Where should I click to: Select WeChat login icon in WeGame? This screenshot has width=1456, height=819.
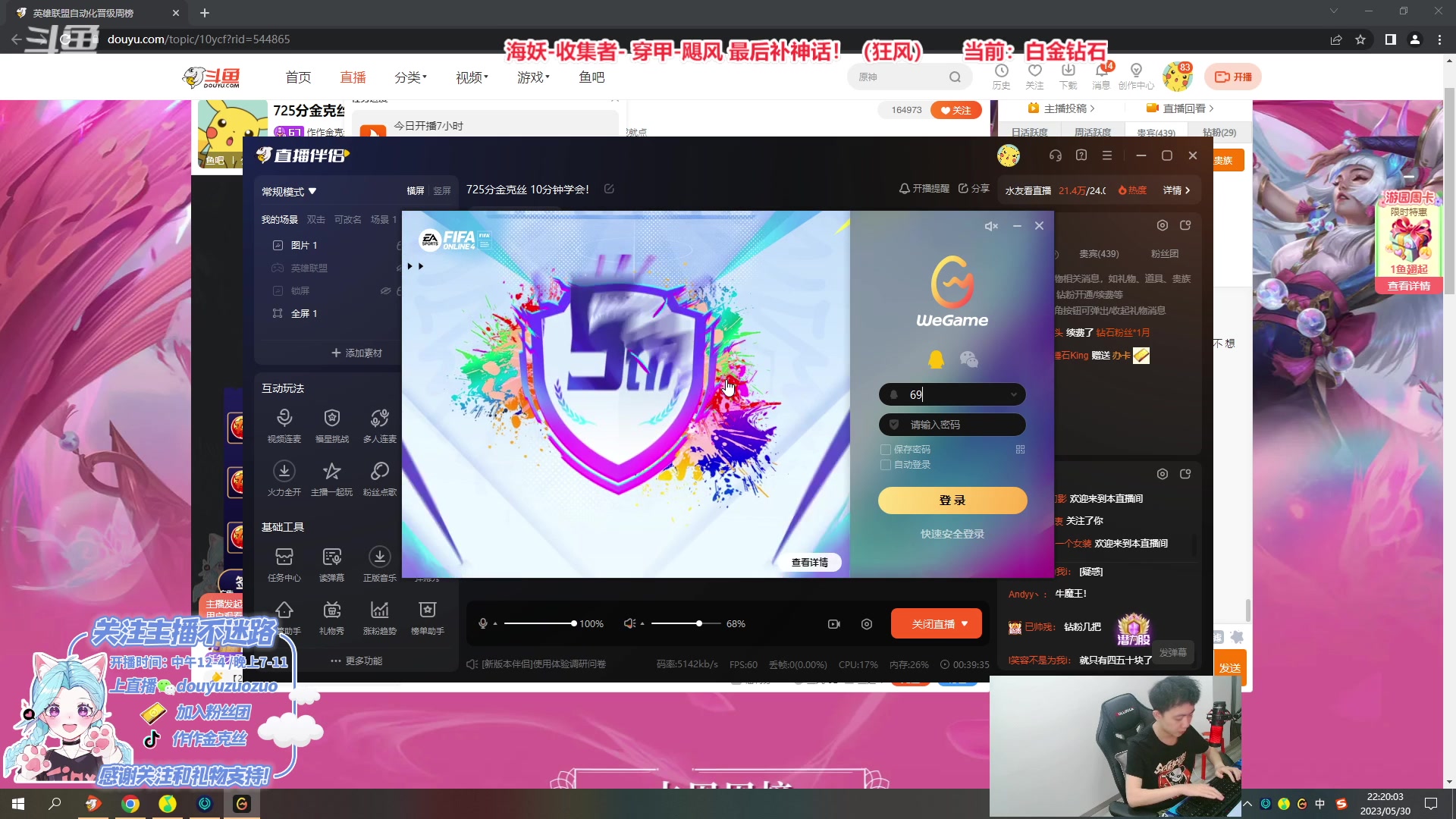[x=969, y=359]
